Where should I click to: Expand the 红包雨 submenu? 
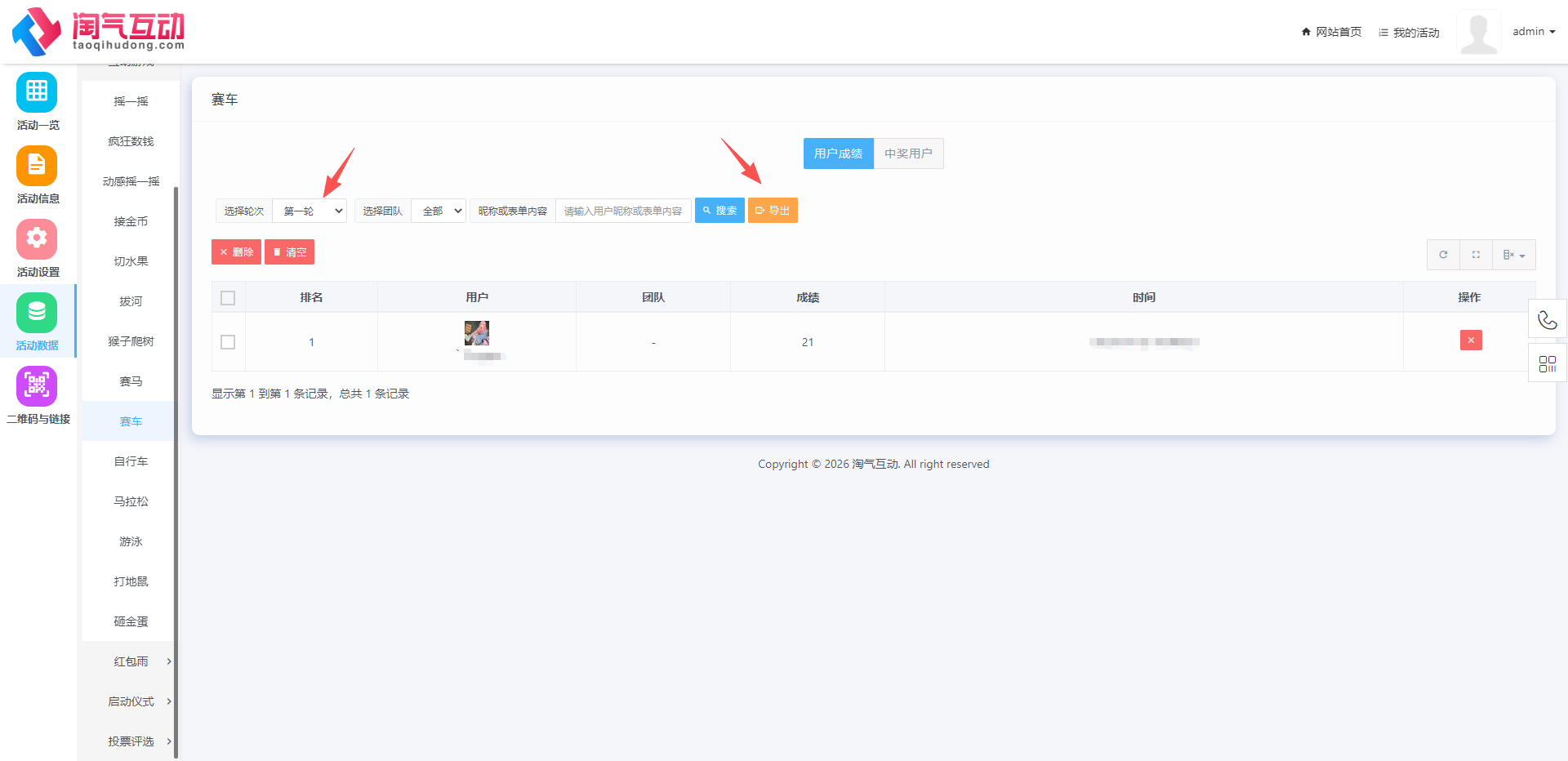131,661
